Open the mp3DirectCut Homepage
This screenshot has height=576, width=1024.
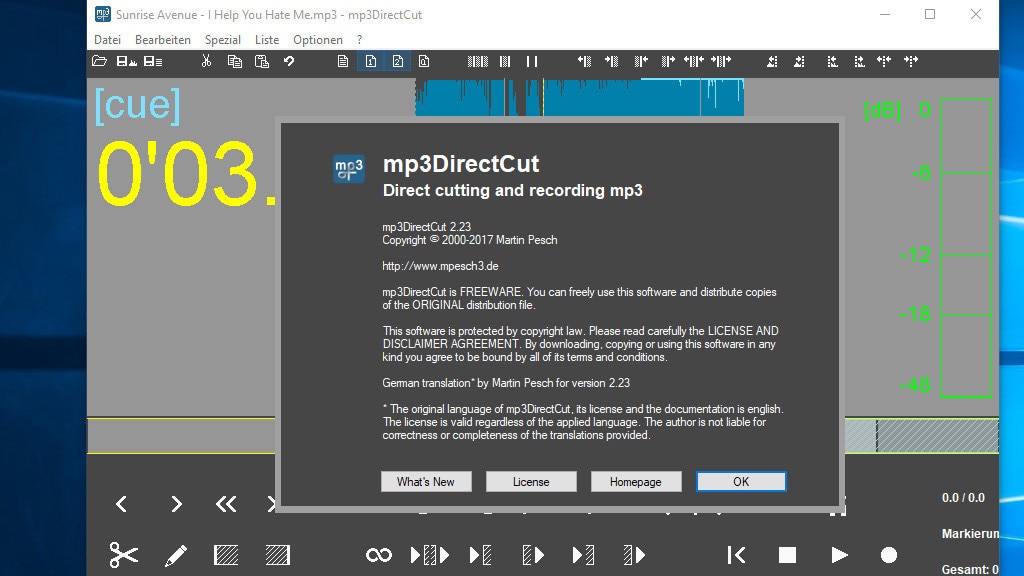click(x=636, y=481)
